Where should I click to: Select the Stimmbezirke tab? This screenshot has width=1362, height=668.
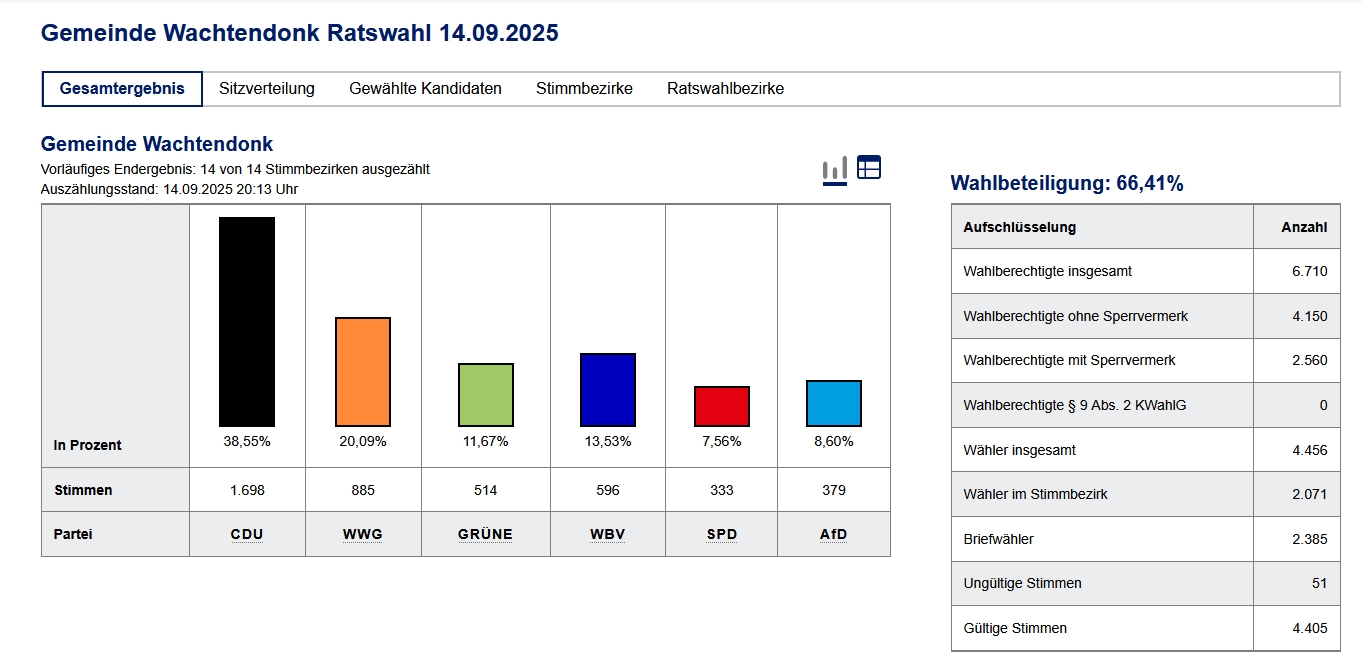point(584,89)
